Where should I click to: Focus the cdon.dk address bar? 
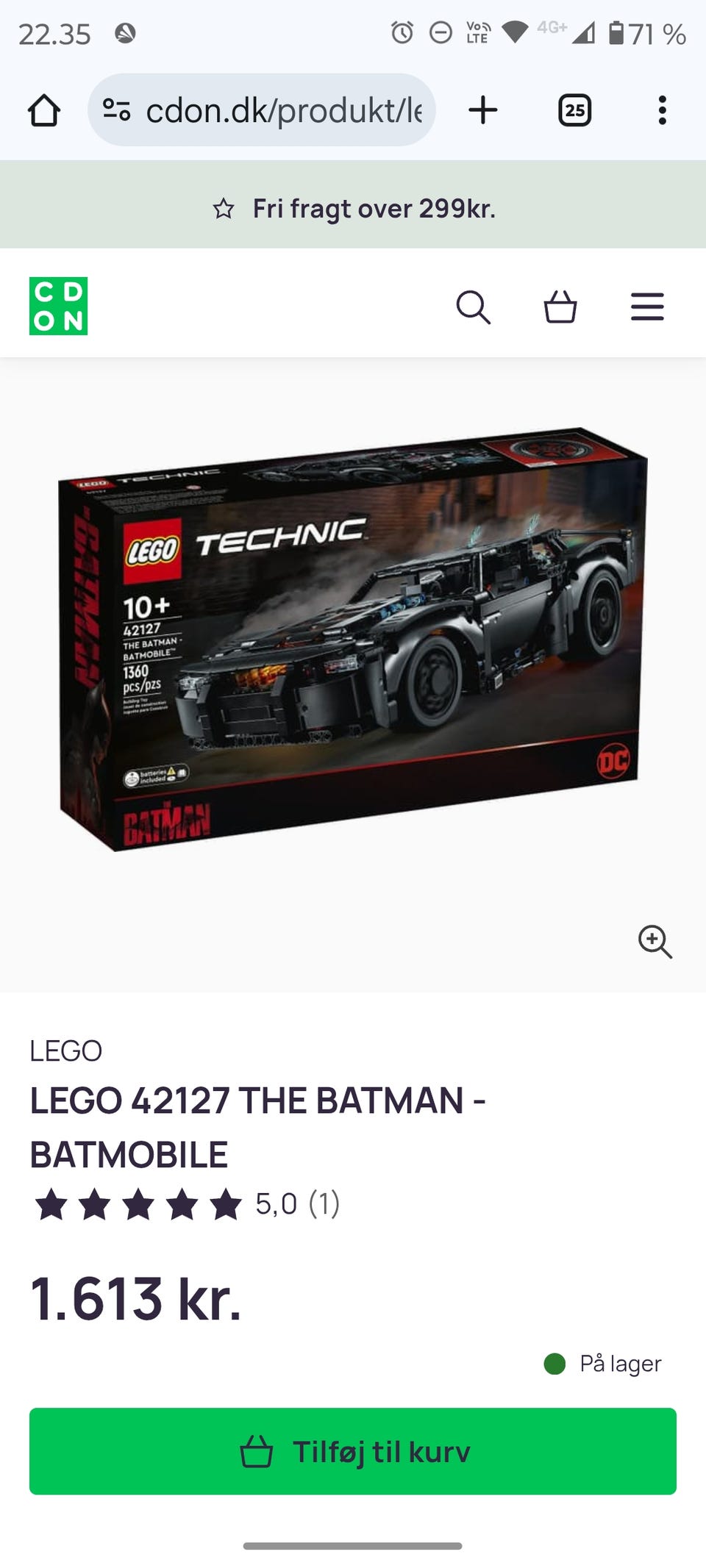pyautogui.click(x=262, y=110)
